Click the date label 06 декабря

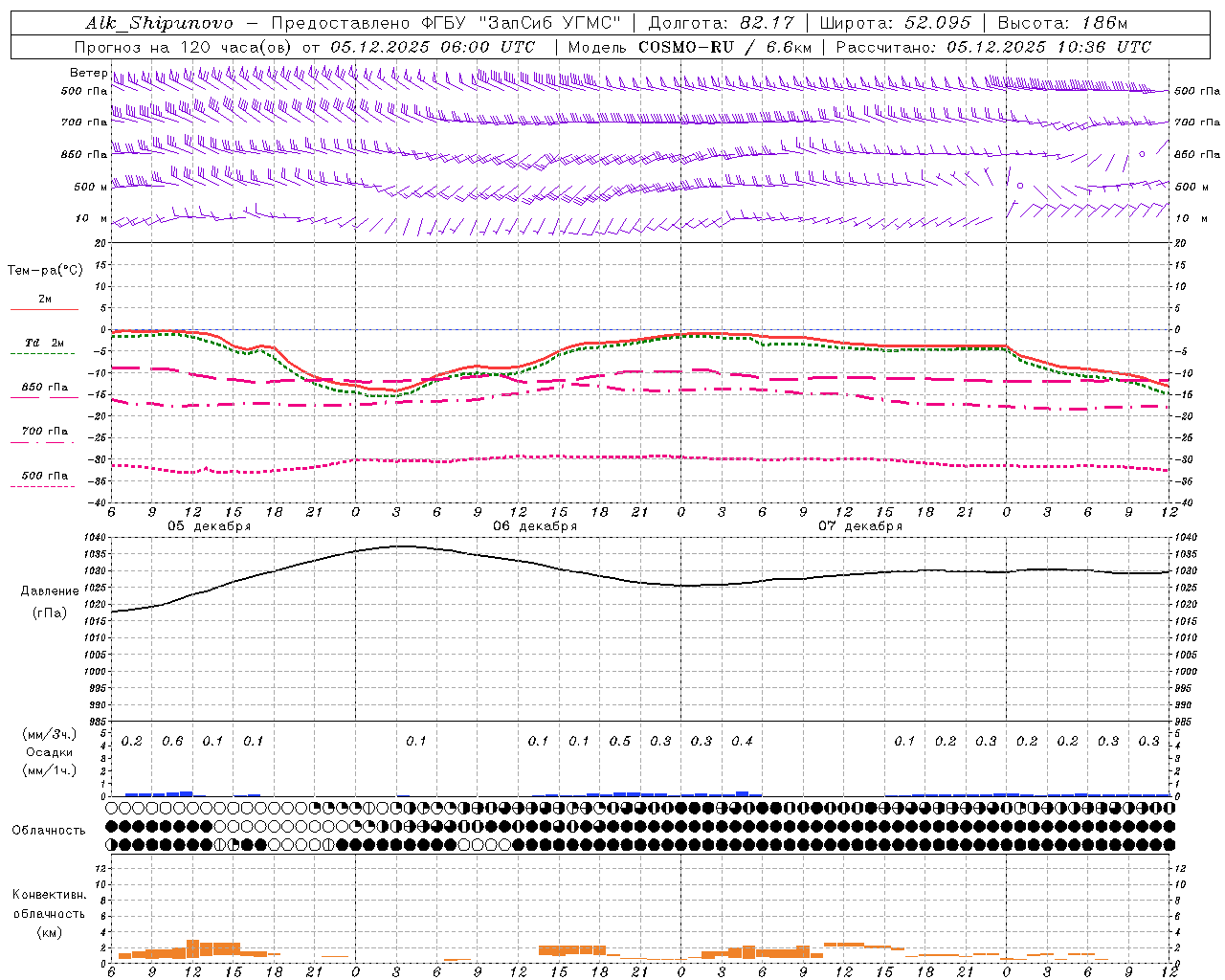pos(535,526)
